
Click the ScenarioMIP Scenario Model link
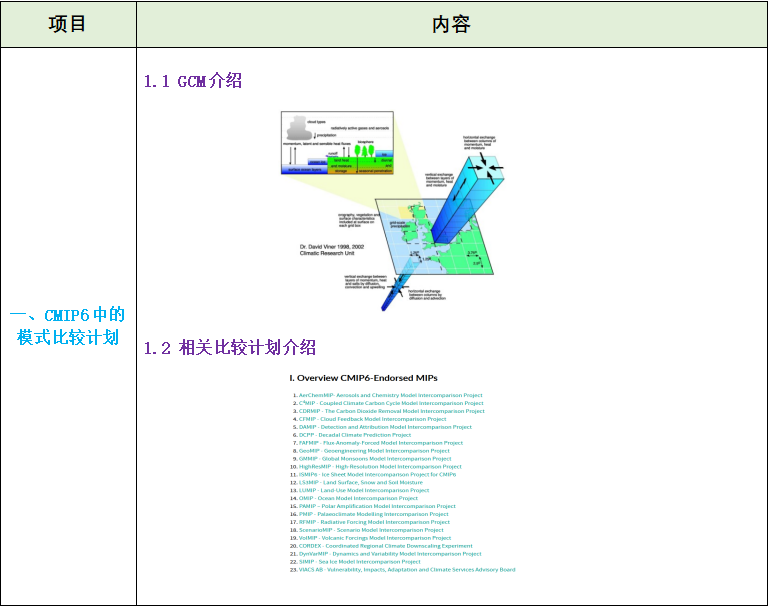click(371, 530)
